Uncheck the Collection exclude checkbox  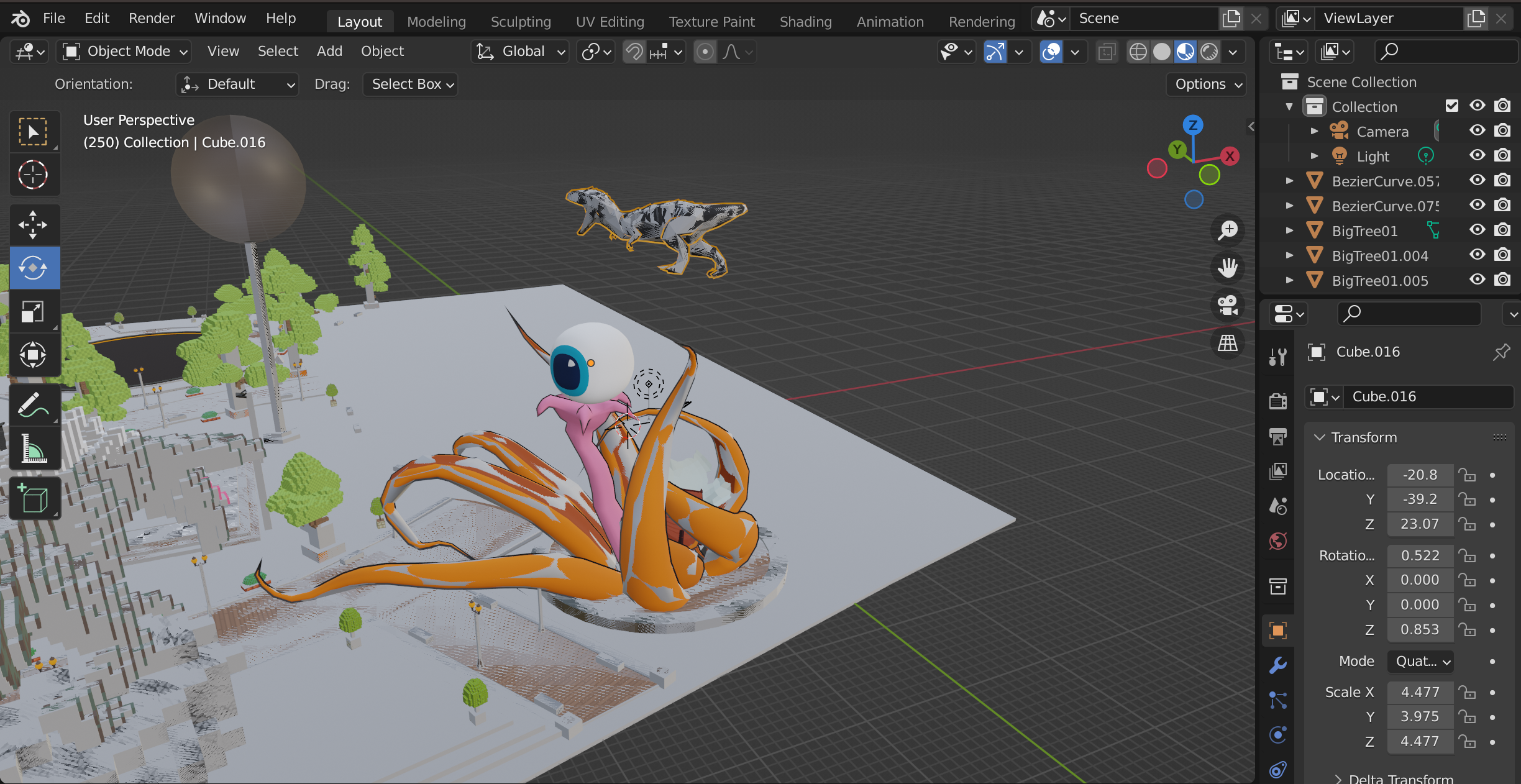pos(1451,106)
